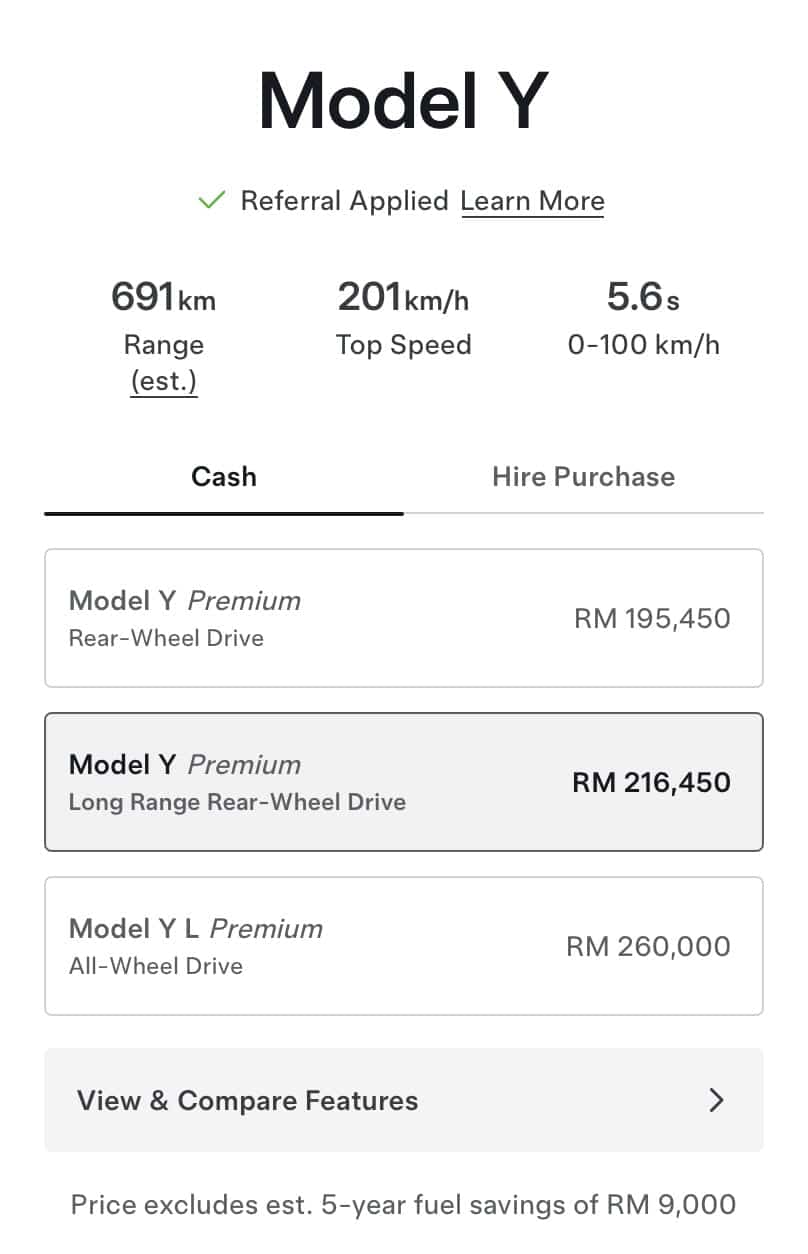Open the Learn More referral link
Viewport: 808px width, 1254px height.
(x=532, y=201)
